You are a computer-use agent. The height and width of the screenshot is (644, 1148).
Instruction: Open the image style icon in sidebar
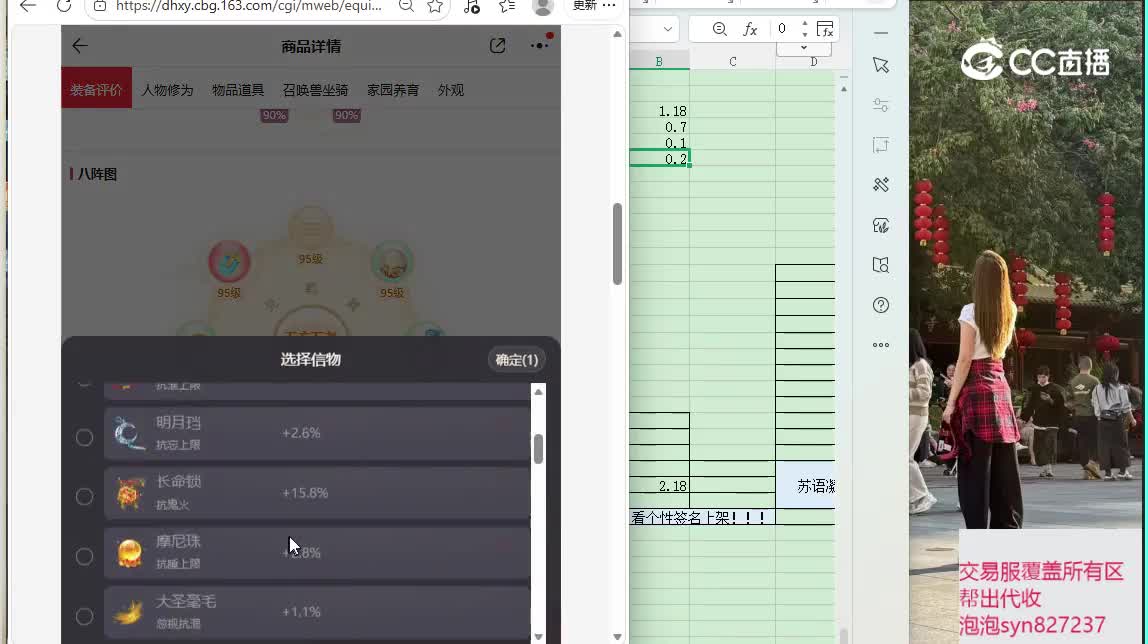pos(881,225)
